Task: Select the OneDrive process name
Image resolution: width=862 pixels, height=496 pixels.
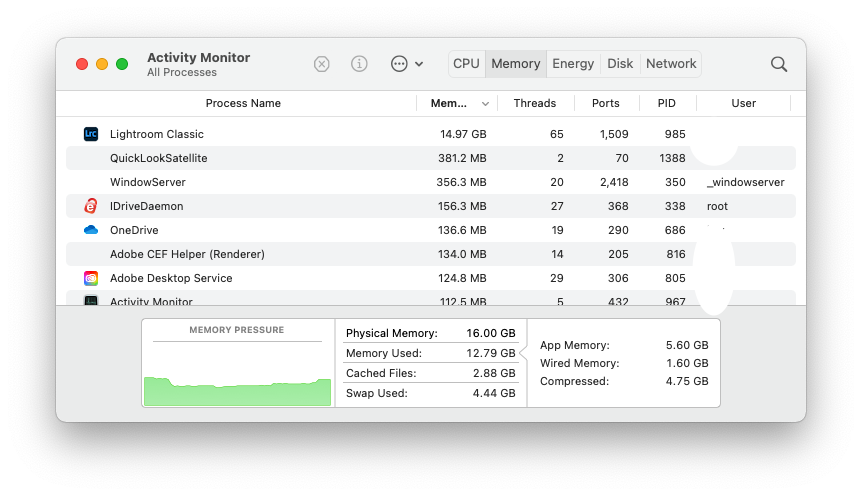Action: tap(134, 230)
